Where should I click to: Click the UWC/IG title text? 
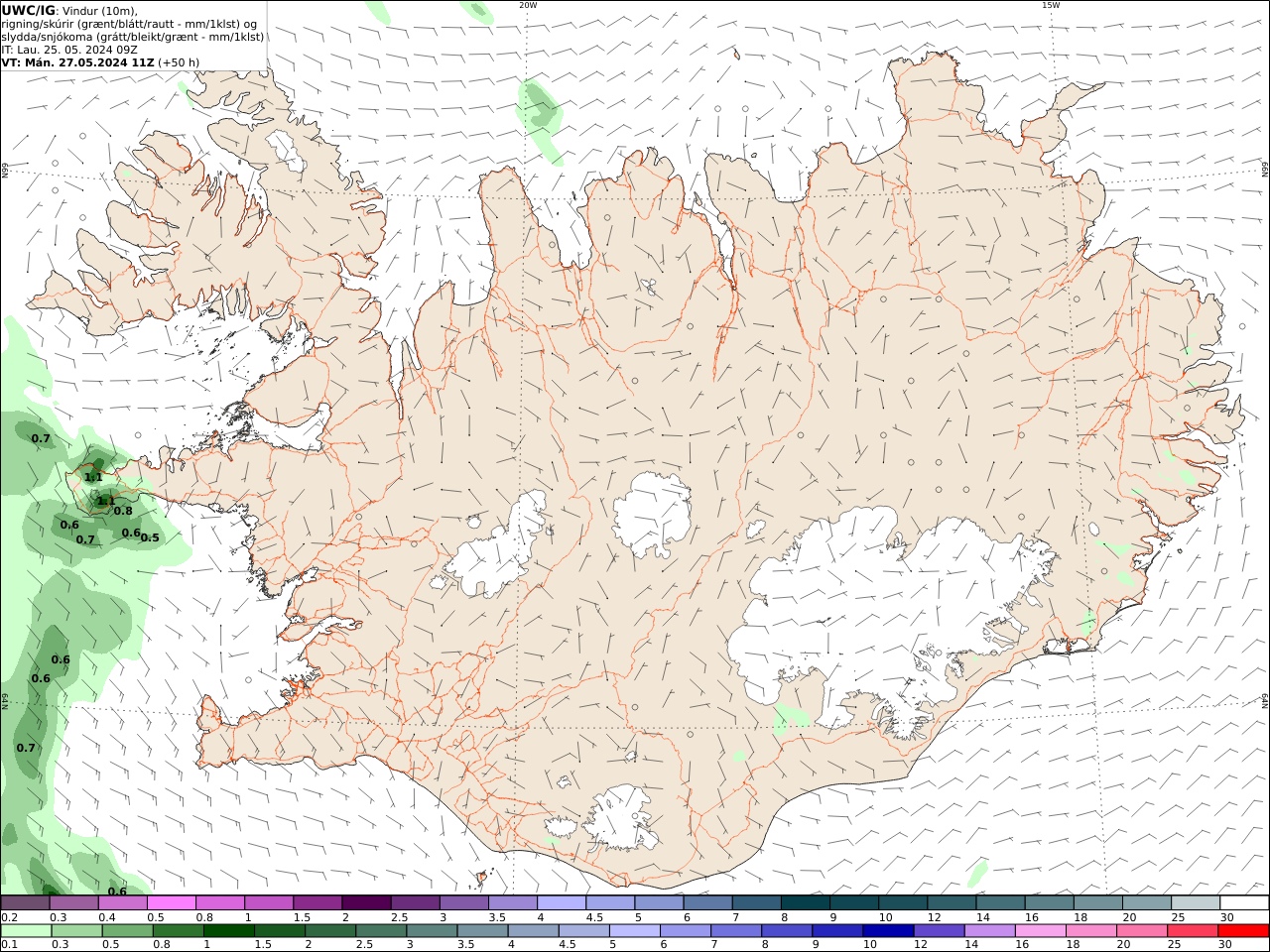pos(28,11)
